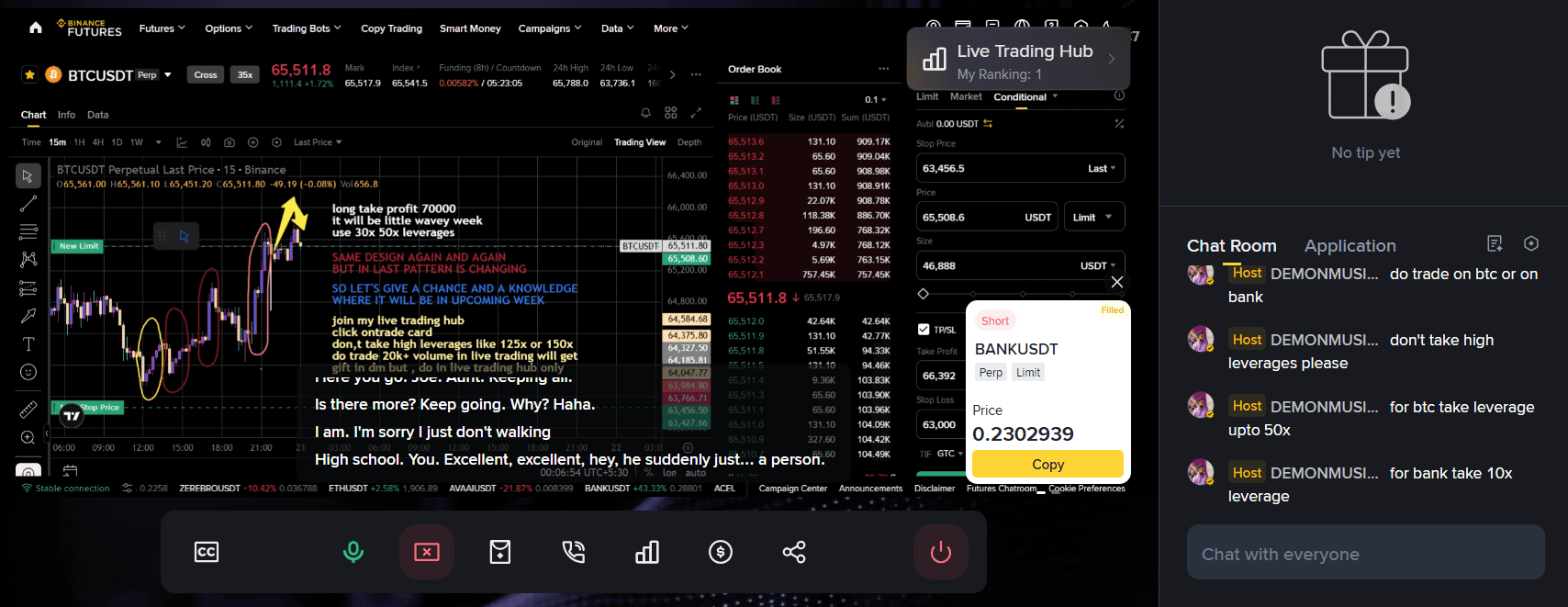Select the trend line drawing tool

click(28, 204)
